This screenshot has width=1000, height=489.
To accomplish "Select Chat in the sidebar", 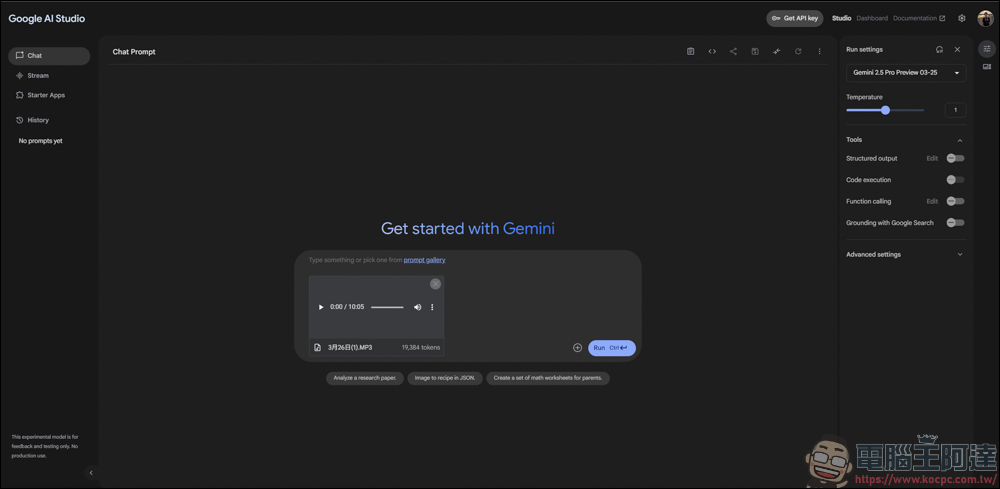I will (x=49, y=56).
